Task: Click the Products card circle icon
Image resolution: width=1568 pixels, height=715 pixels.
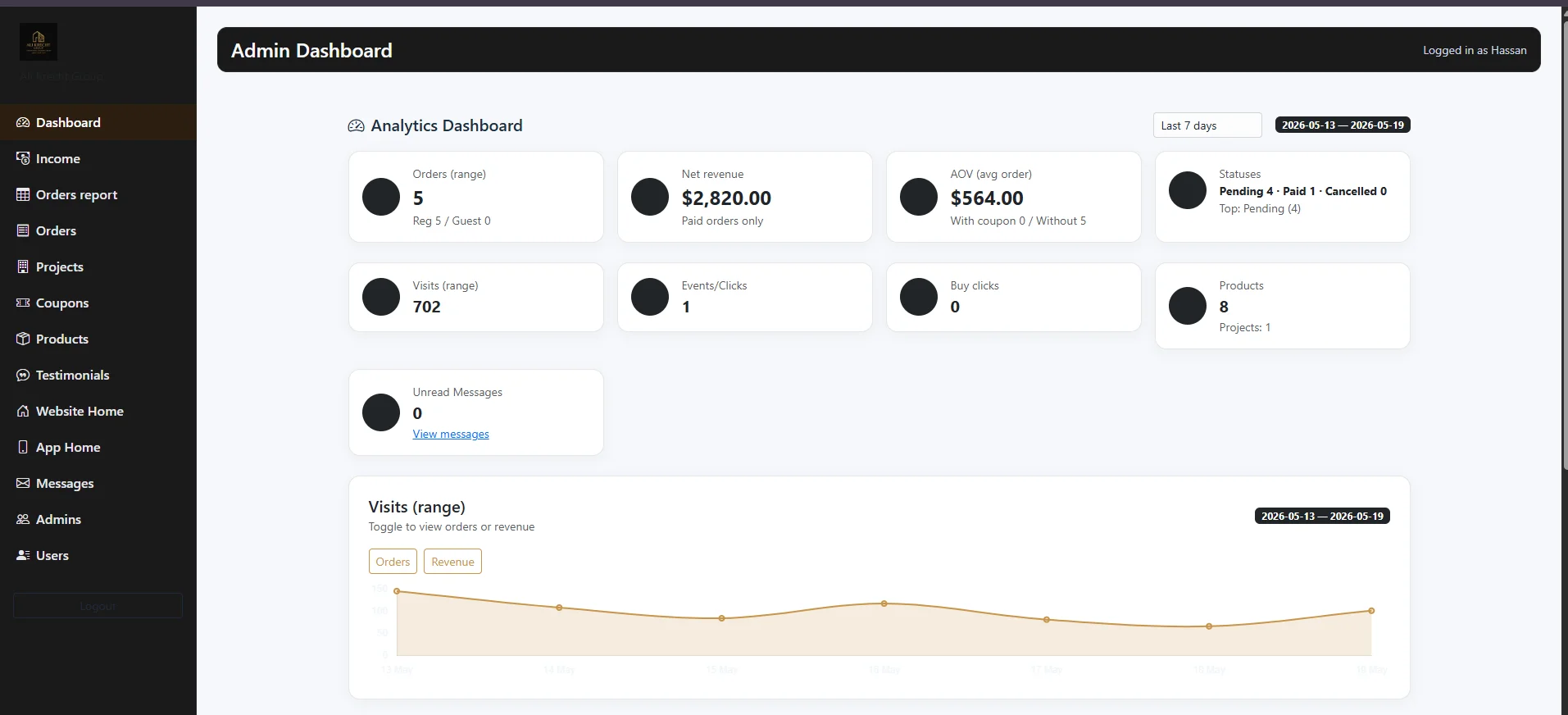Action: click(1188, 306)
